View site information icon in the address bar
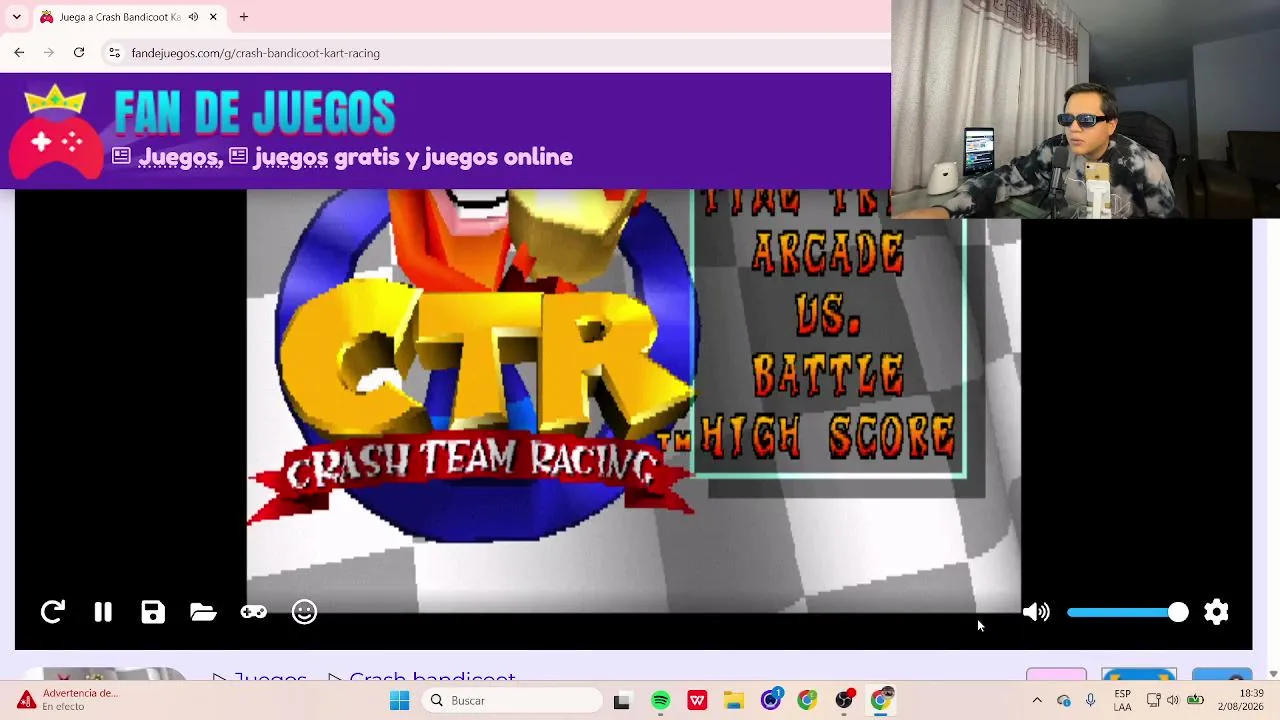Image resolution: width=1280 pixels, height=720 pixels. [114, 53]
